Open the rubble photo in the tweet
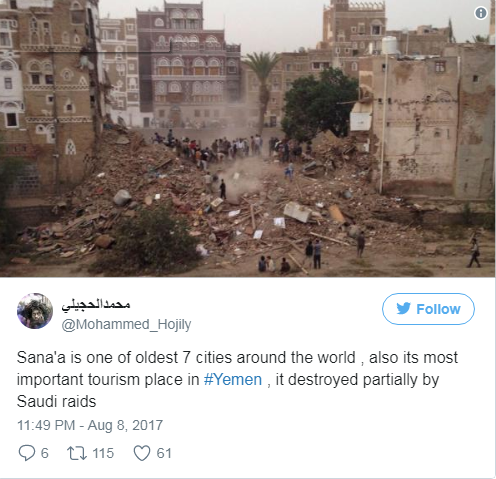The width and height of the screenshot is (496, 479). pos(248,138)
